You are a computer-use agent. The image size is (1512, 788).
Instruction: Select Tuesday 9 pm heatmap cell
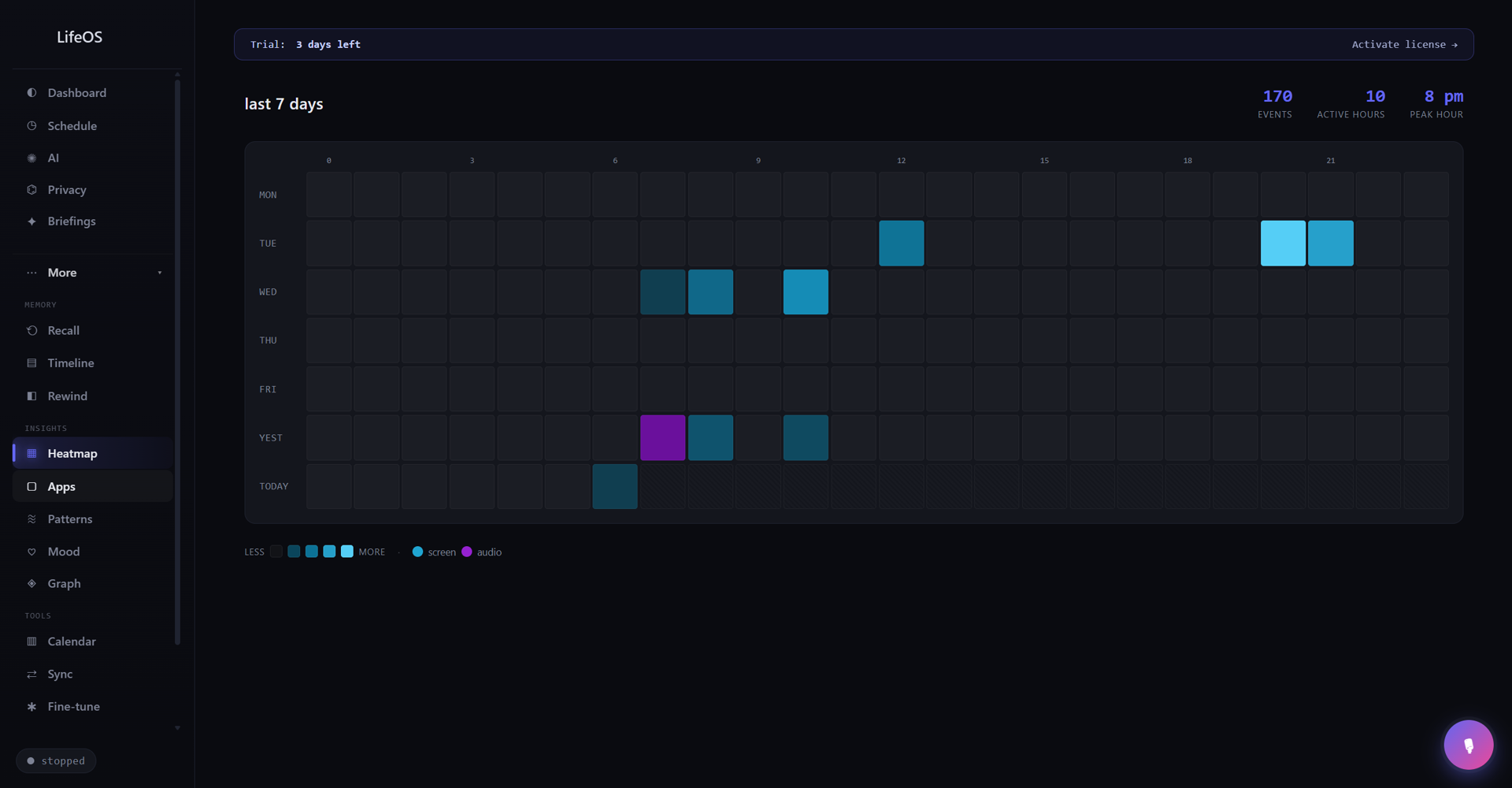tap(1330, 243)
